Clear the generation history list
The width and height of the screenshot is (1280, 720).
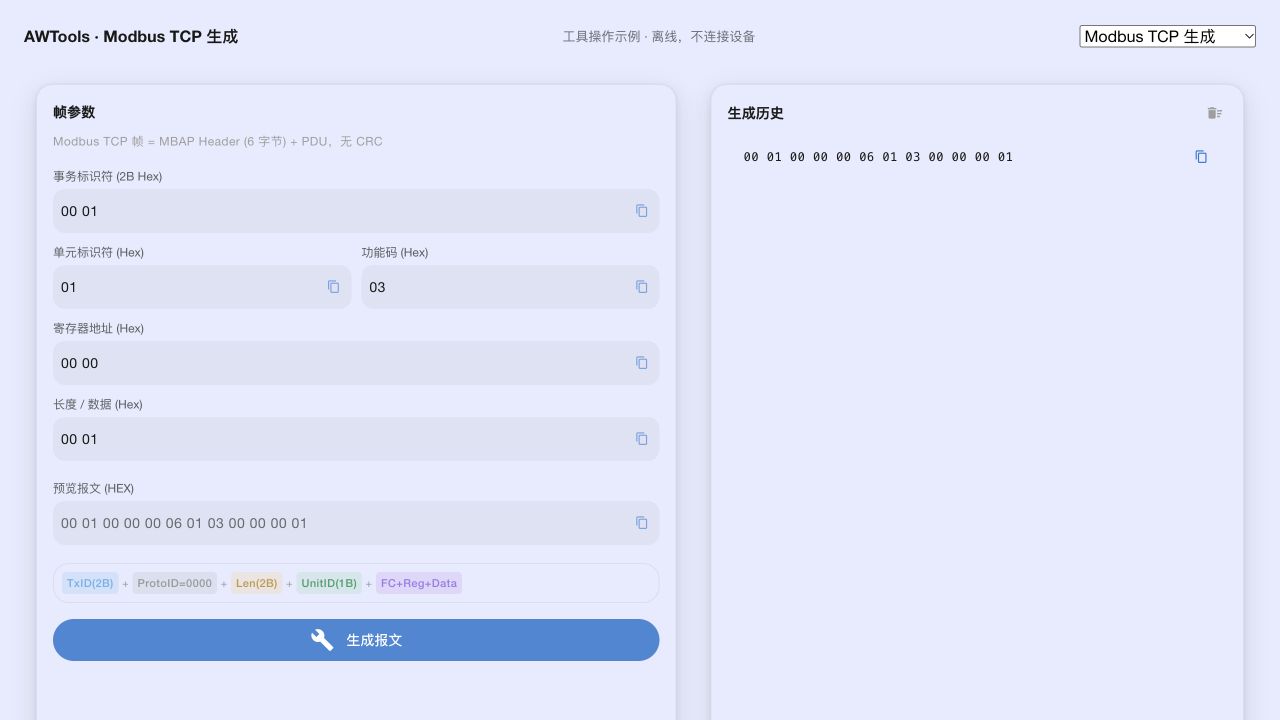coord(1214,113)
